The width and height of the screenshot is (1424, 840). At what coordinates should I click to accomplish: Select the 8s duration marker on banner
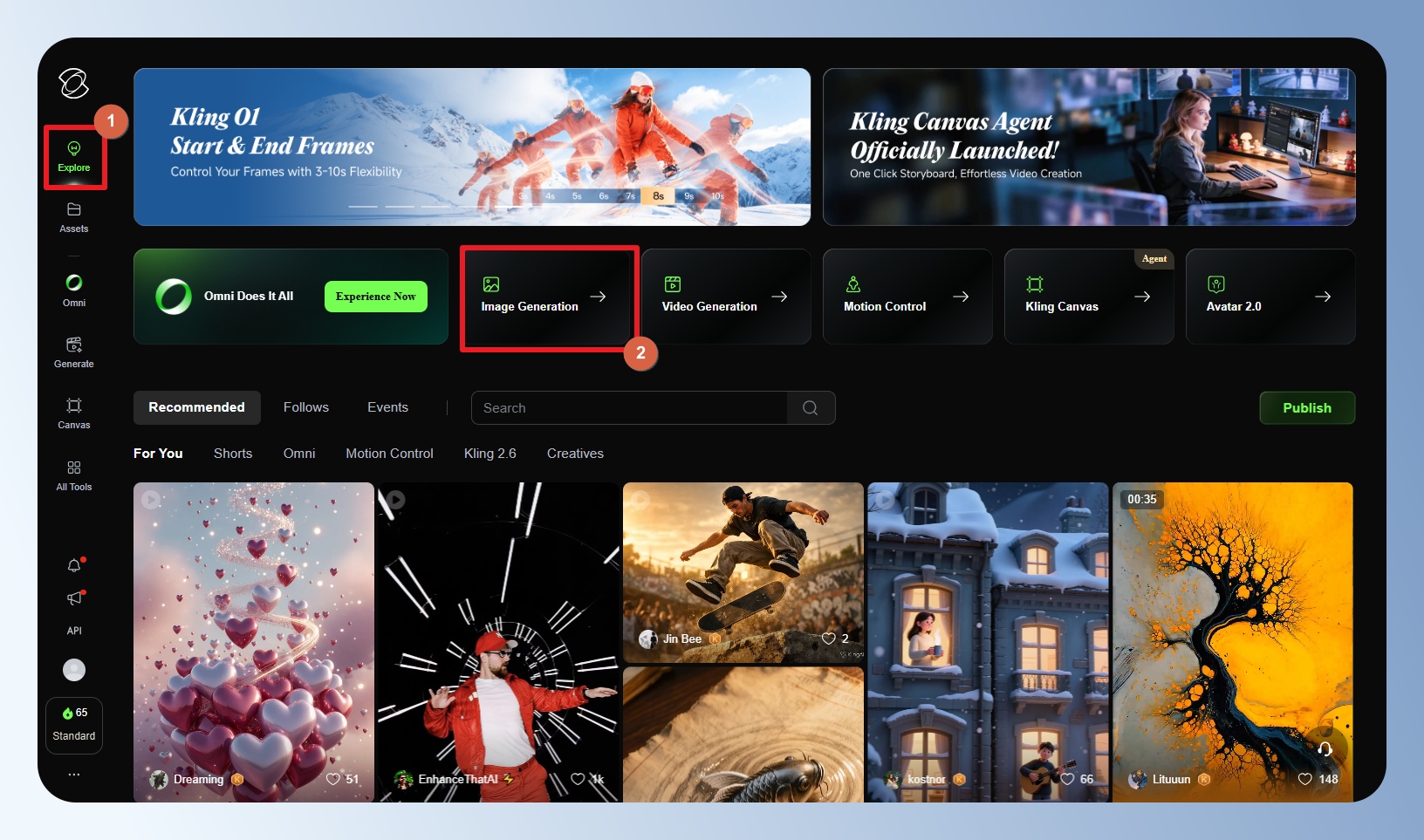click(659, 196)
